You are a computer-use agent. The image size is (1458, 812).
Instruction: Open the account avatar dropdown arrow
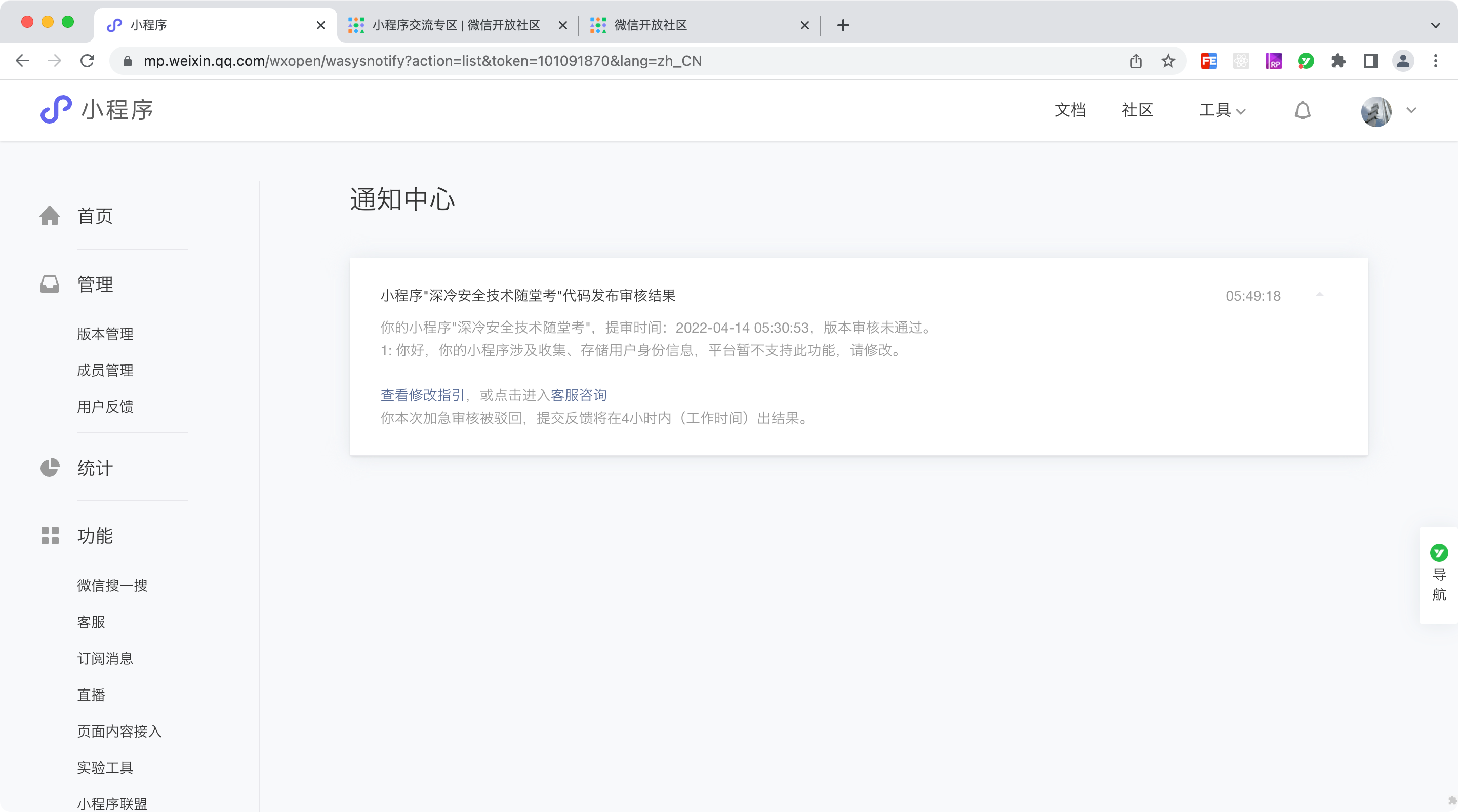[1411, 111]
